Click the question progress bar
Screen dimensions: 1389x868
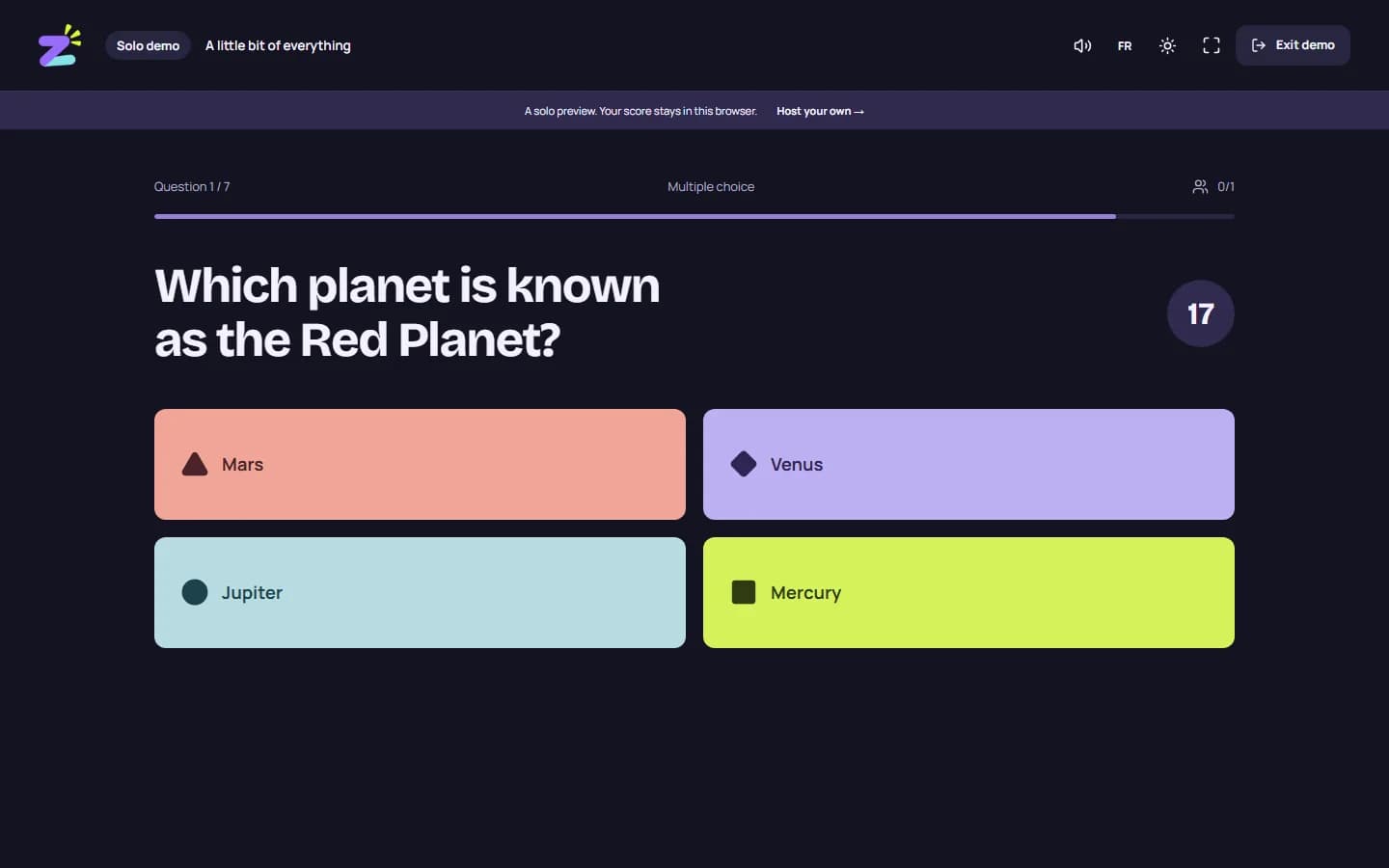tap(694, 216)
